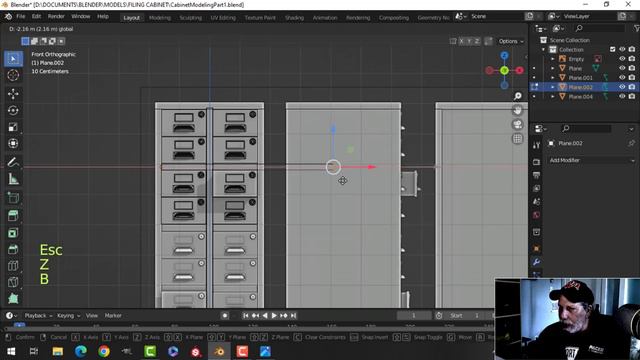Open Microsoft Edge from the taskbar
The width and height of the screenshot is (640, 360).
click(80, 351)
